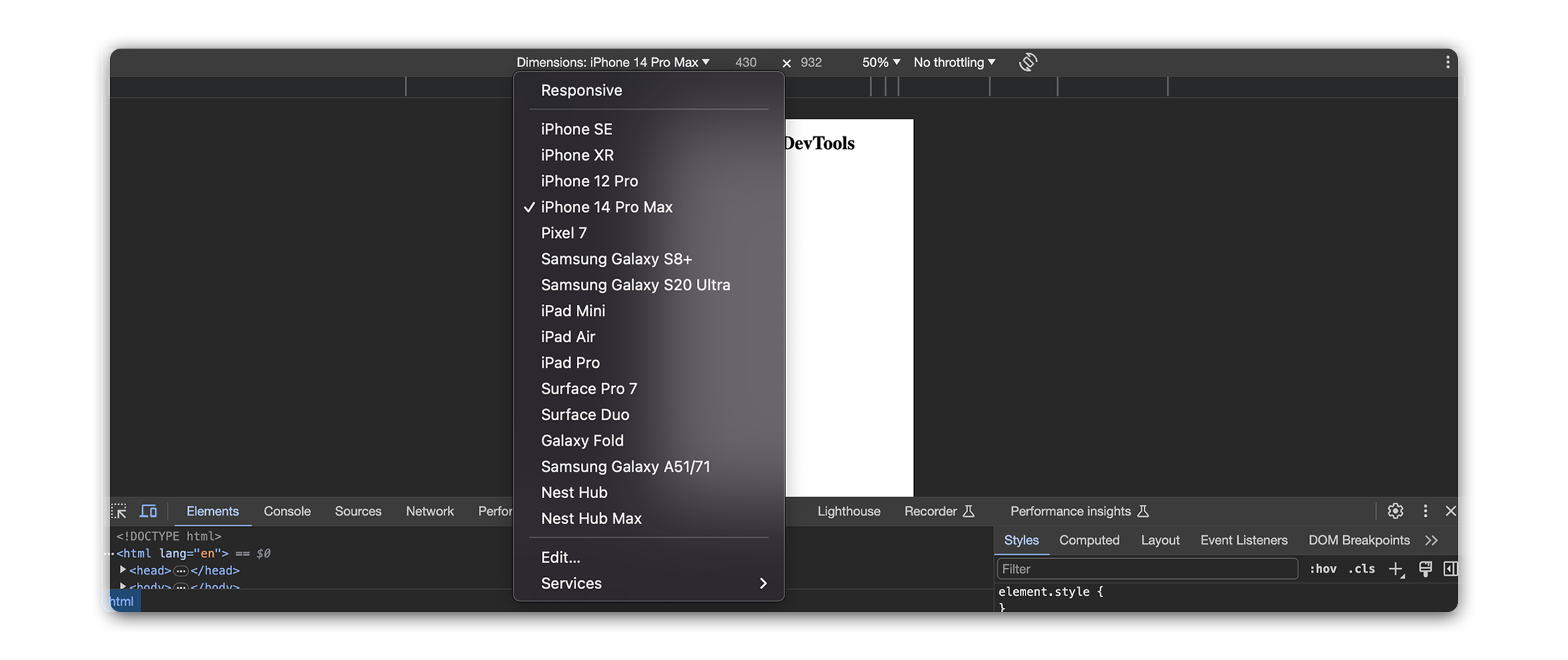The width and height of the screenshot is (1568, 660).
Task: Activate the inspect element picker icon
Action: 119,511
